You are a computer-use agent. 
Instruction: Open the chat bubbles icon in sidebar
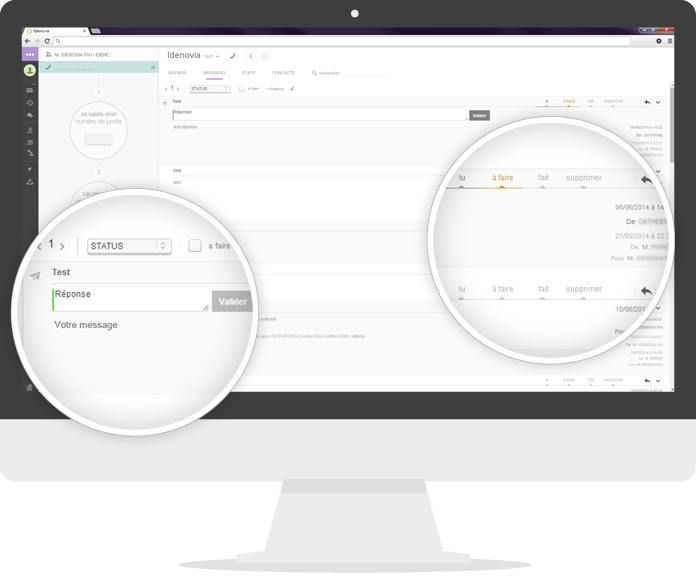coord(30,115)
